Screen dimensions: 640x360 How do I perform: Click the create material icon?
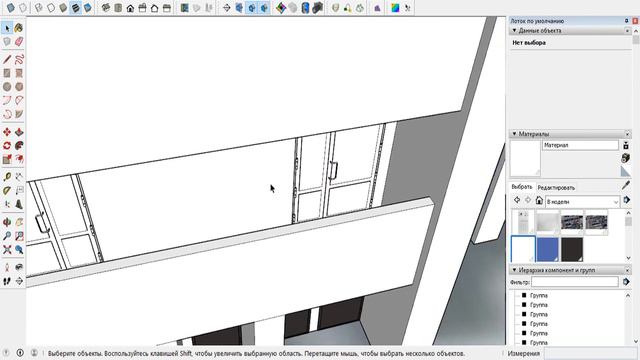coord(626,158)
